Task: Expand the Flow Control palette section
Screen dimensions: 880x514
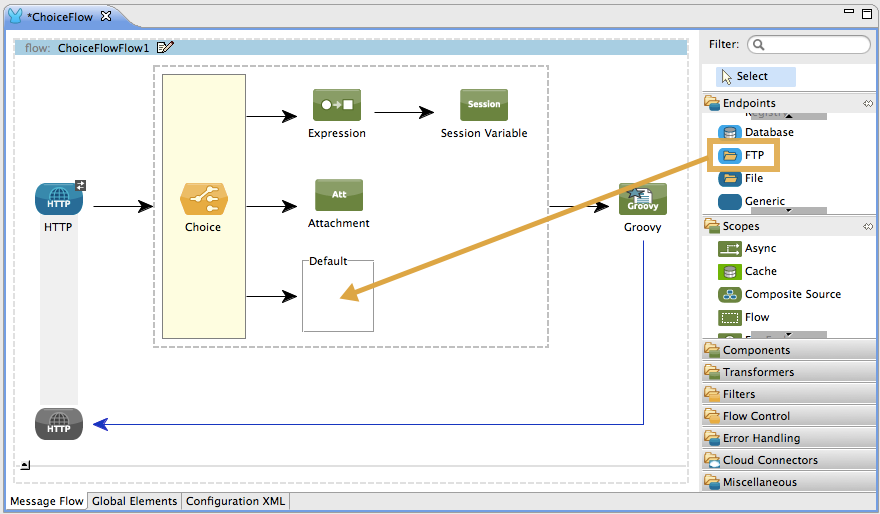Action: [756, 416]
